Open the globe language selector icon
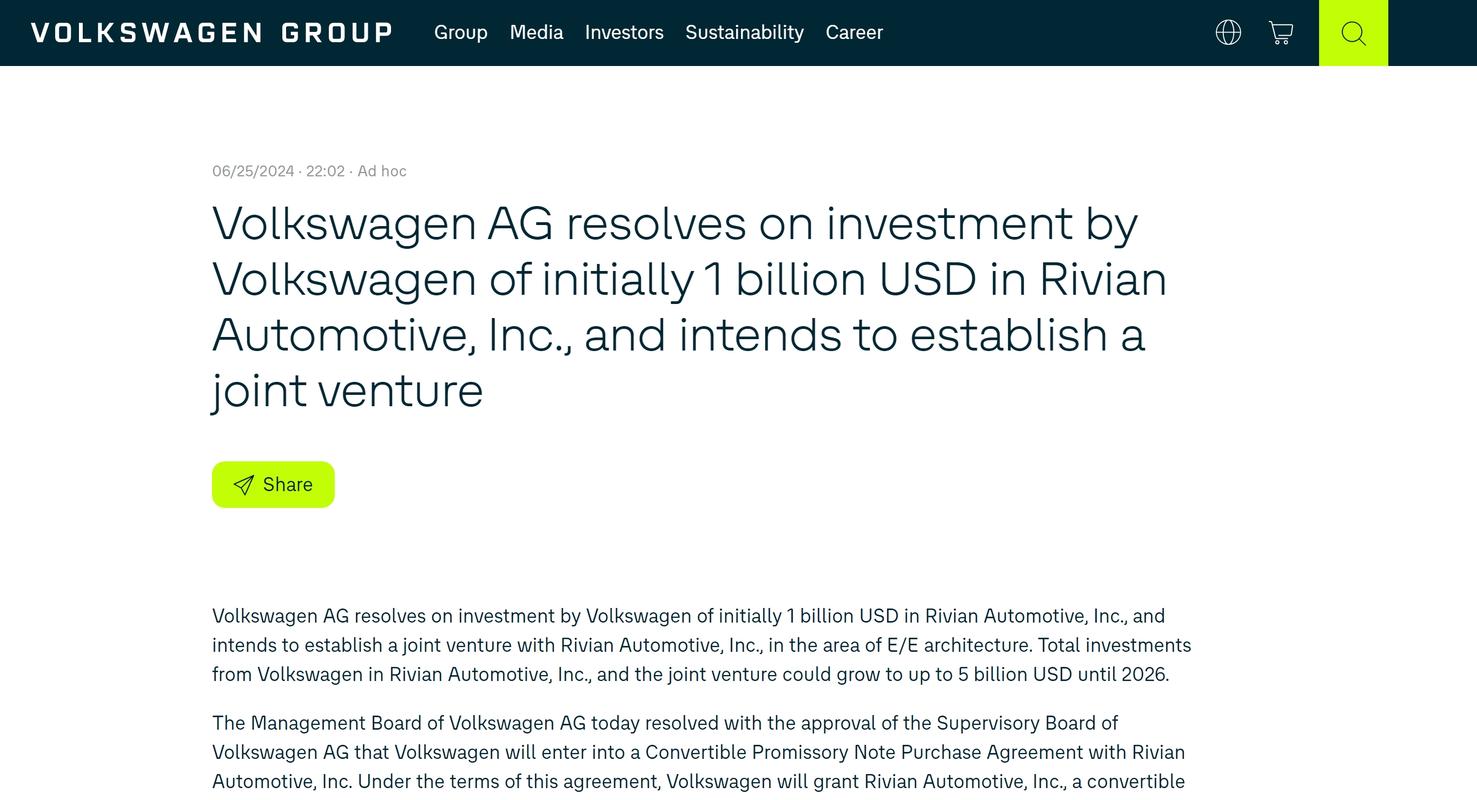Screen dimensions: 1477x800 (x=1228, y=33)
